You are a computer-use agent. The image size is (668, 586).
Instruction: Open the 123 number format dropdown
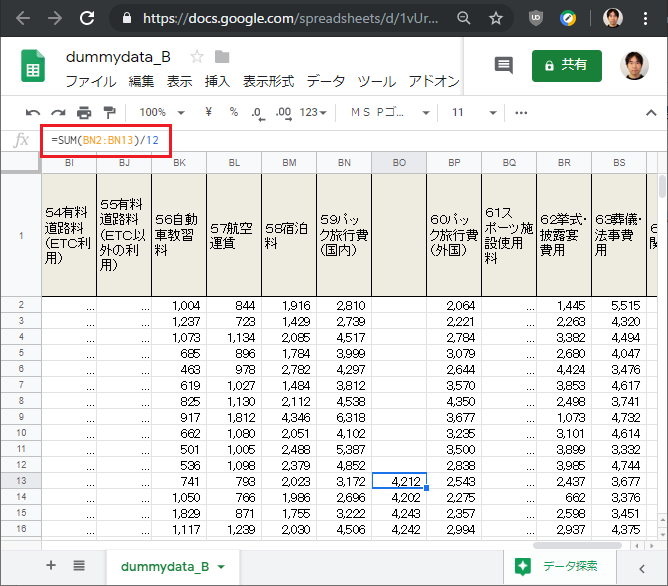click(x=313, y=112)
